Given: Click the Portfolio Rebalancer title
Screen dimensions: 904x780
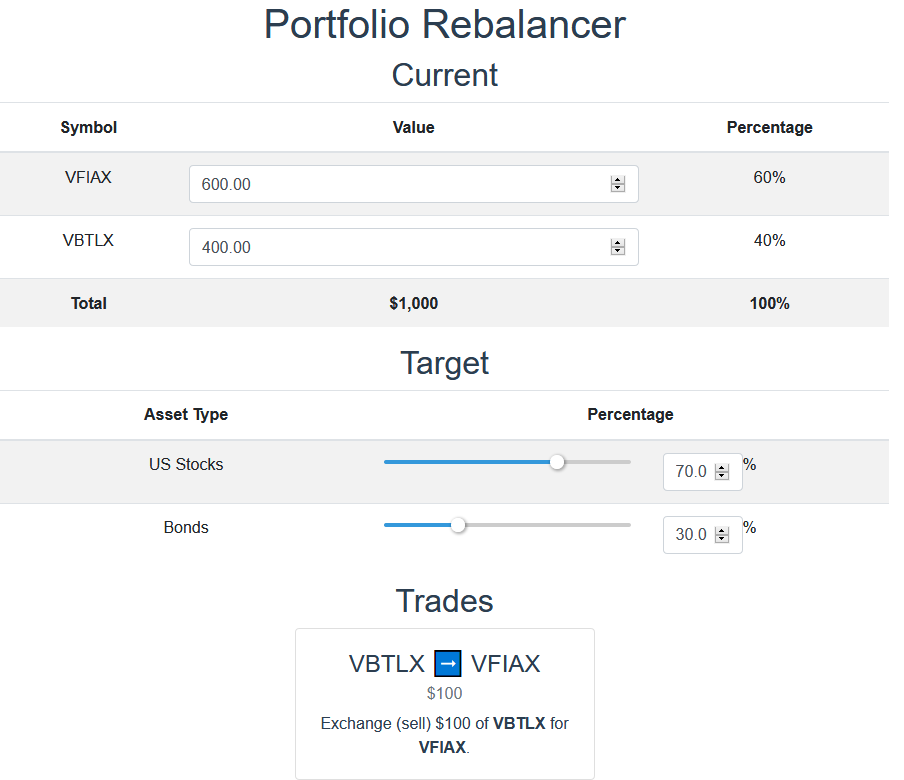Looking at the screenshot, I should point(445,25).
